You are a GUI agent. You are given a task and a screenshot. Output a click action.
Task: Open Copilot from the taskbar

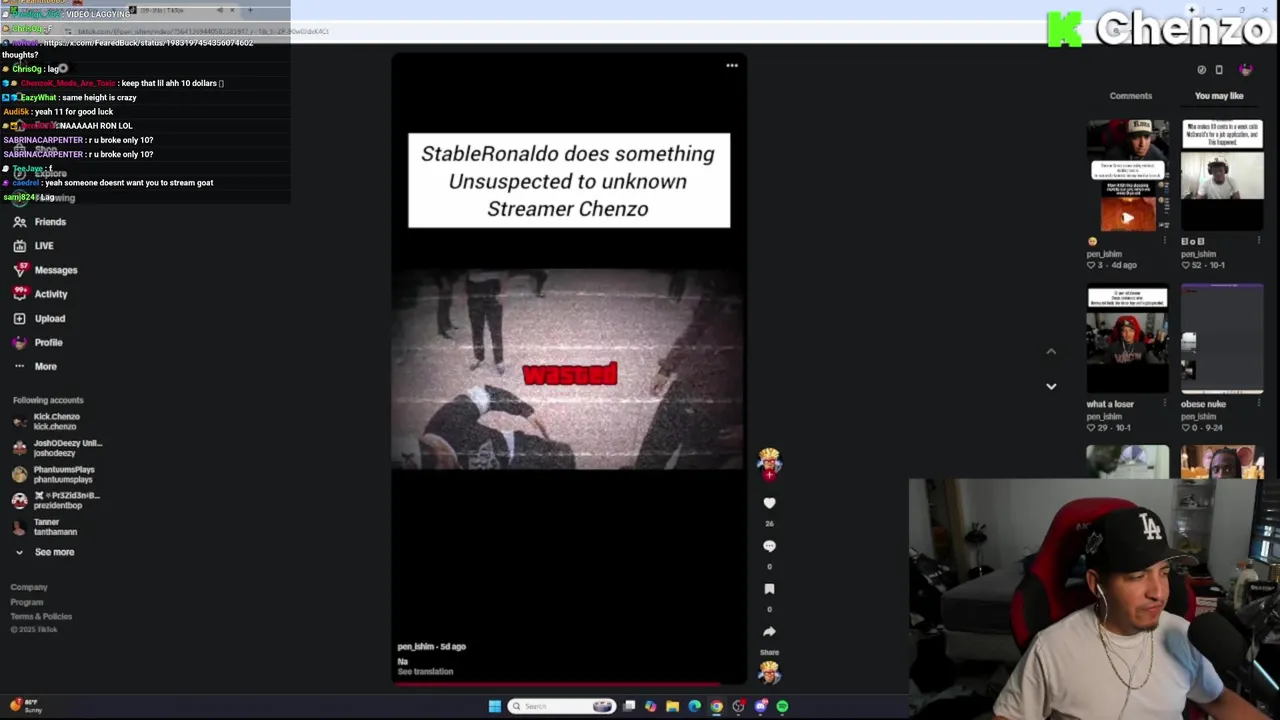[x=651, y=706]
